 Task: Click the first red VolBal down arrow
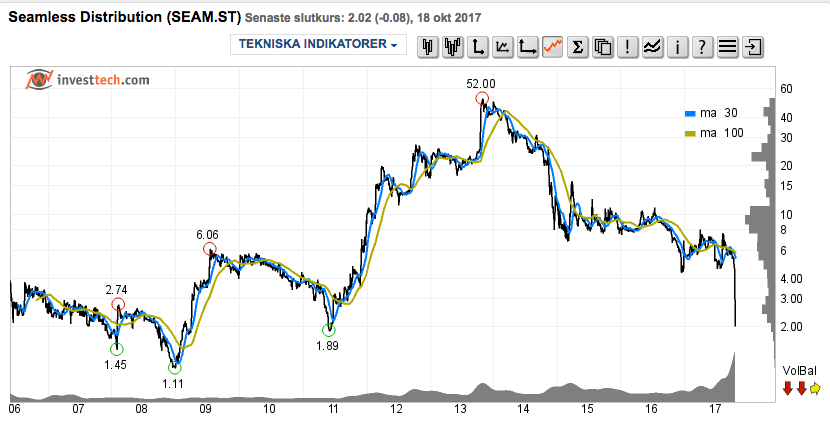tap(788, 388)
